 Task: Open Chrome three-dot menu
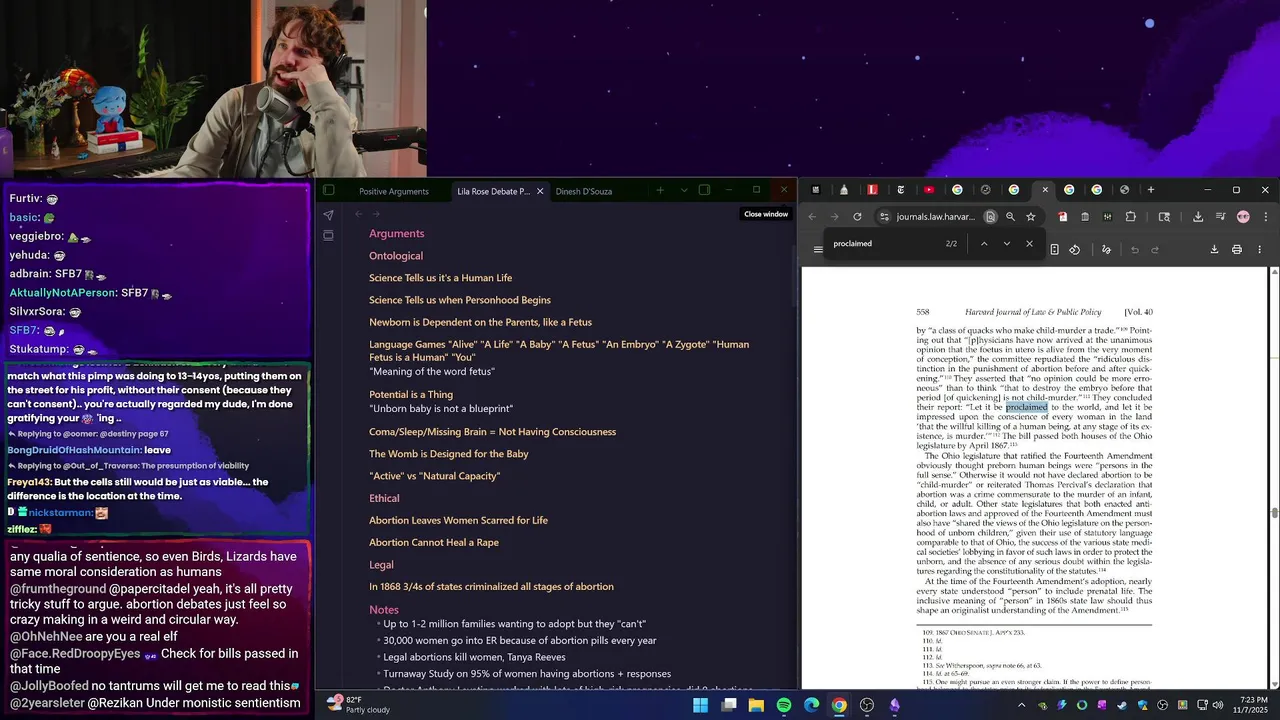[1266, 216]
